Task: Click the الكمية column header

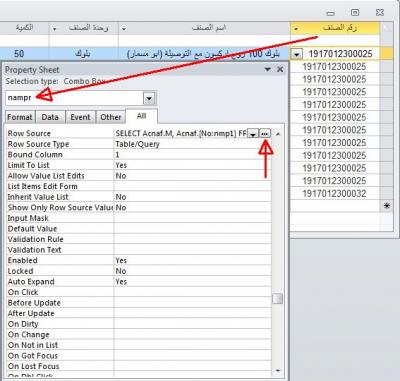Action: pos(24,28)
